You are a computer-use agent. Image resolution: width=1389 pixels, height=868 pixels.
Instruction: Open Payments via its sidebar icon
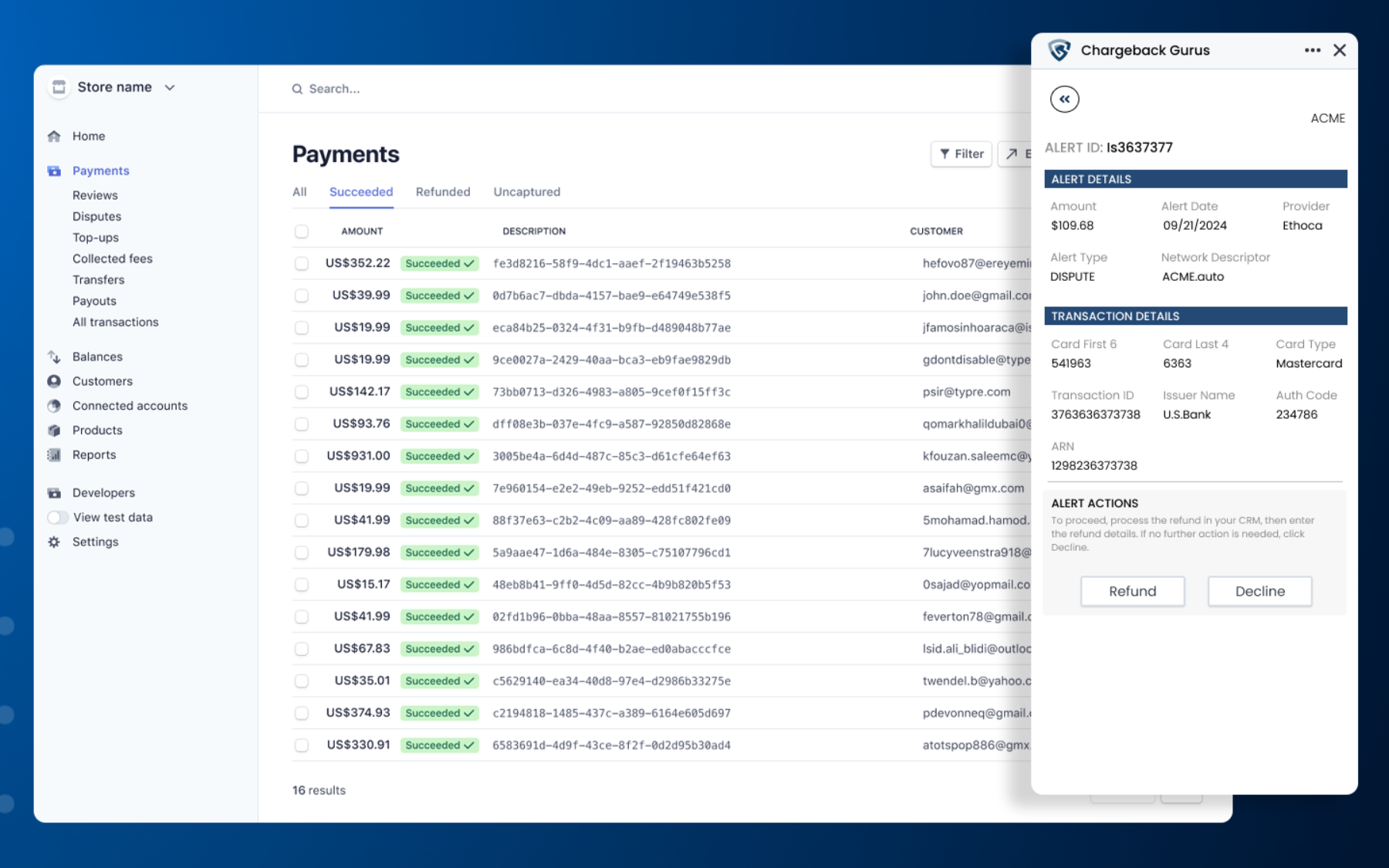[54, 171]
